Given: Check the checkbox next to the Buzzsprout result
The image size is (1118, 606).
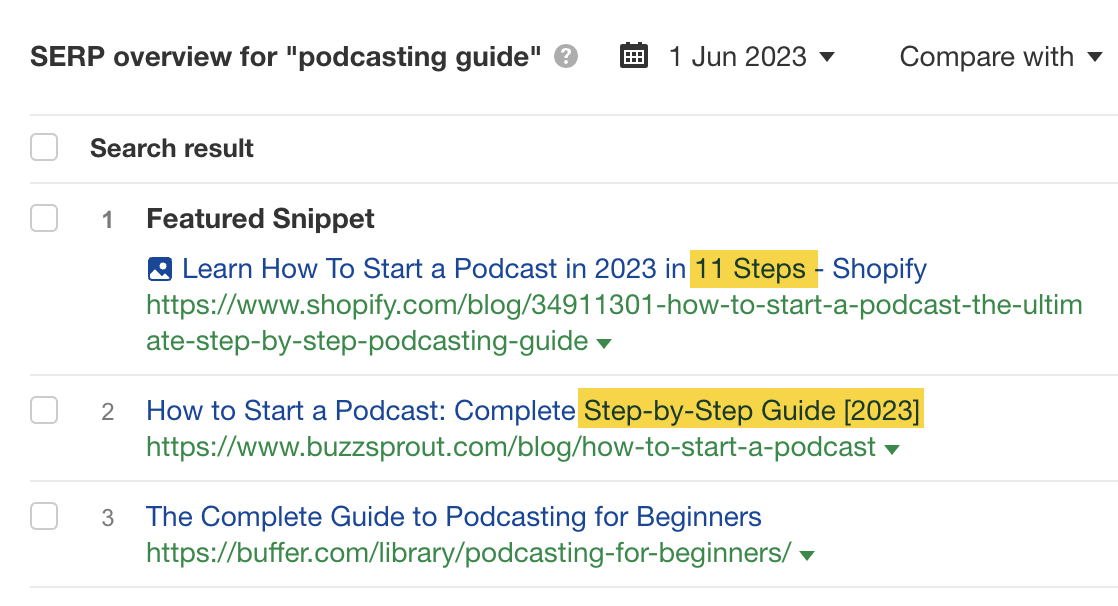Looking at the screenshot, I should (x=44, y=411).
